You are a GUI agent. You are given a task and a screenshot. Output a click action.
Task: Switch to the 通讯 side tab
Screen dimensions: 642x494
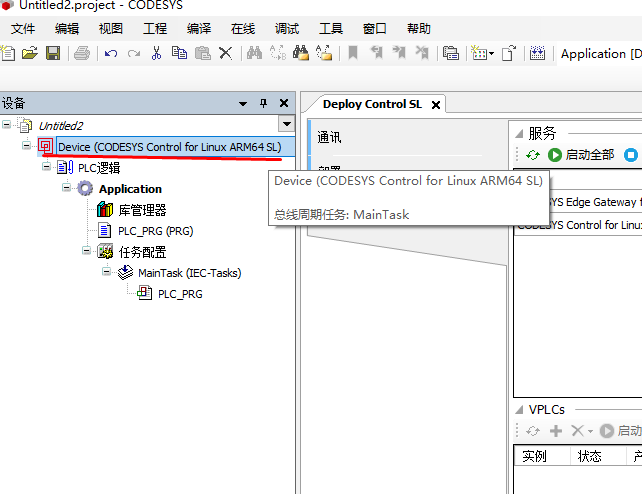(329, 137)
